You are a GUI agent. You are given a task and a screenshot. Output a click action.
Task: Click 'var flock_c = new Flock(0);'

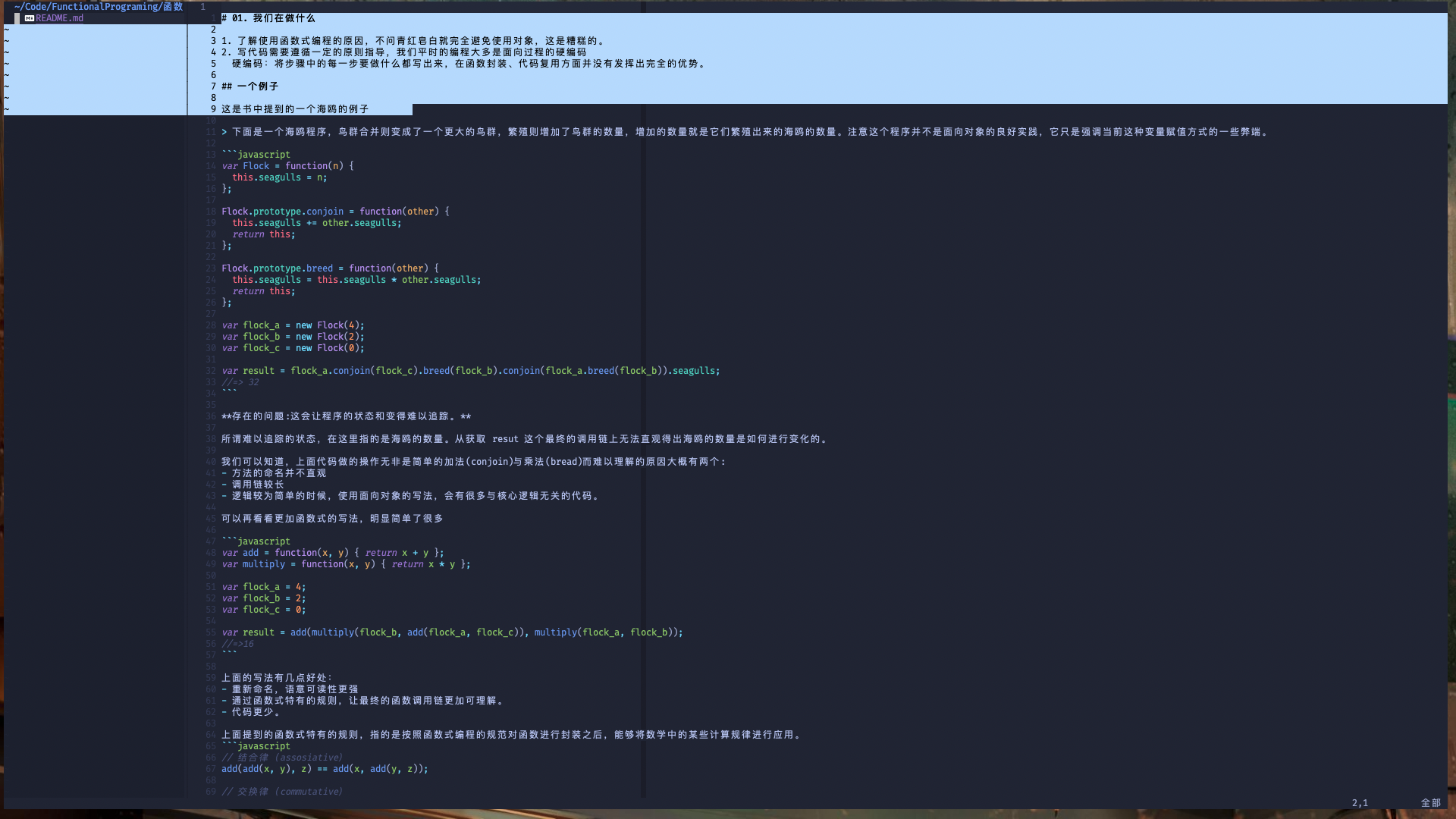[293, 348]
